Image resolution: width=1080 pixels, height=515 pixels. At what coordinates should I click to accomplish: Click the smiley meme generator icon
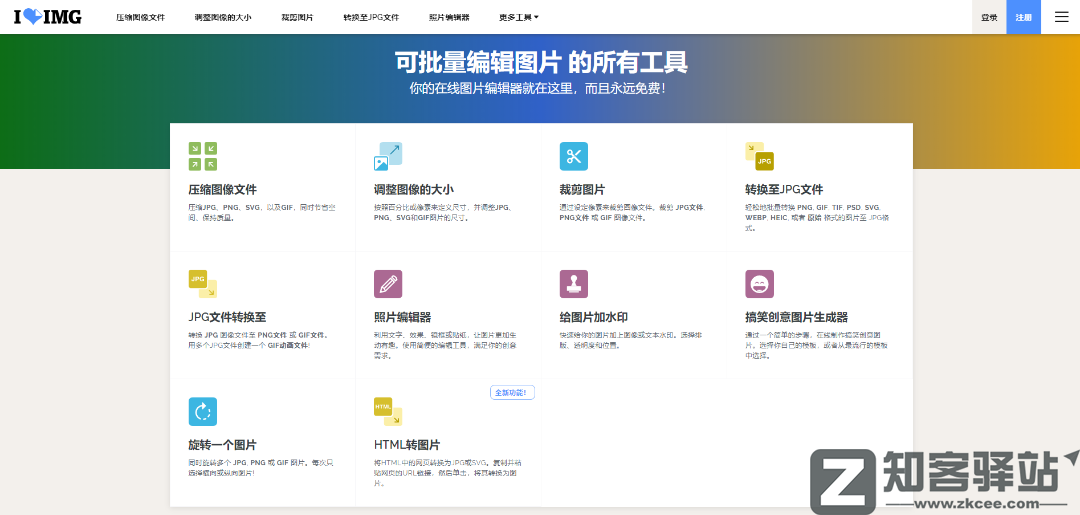point(759,284)
